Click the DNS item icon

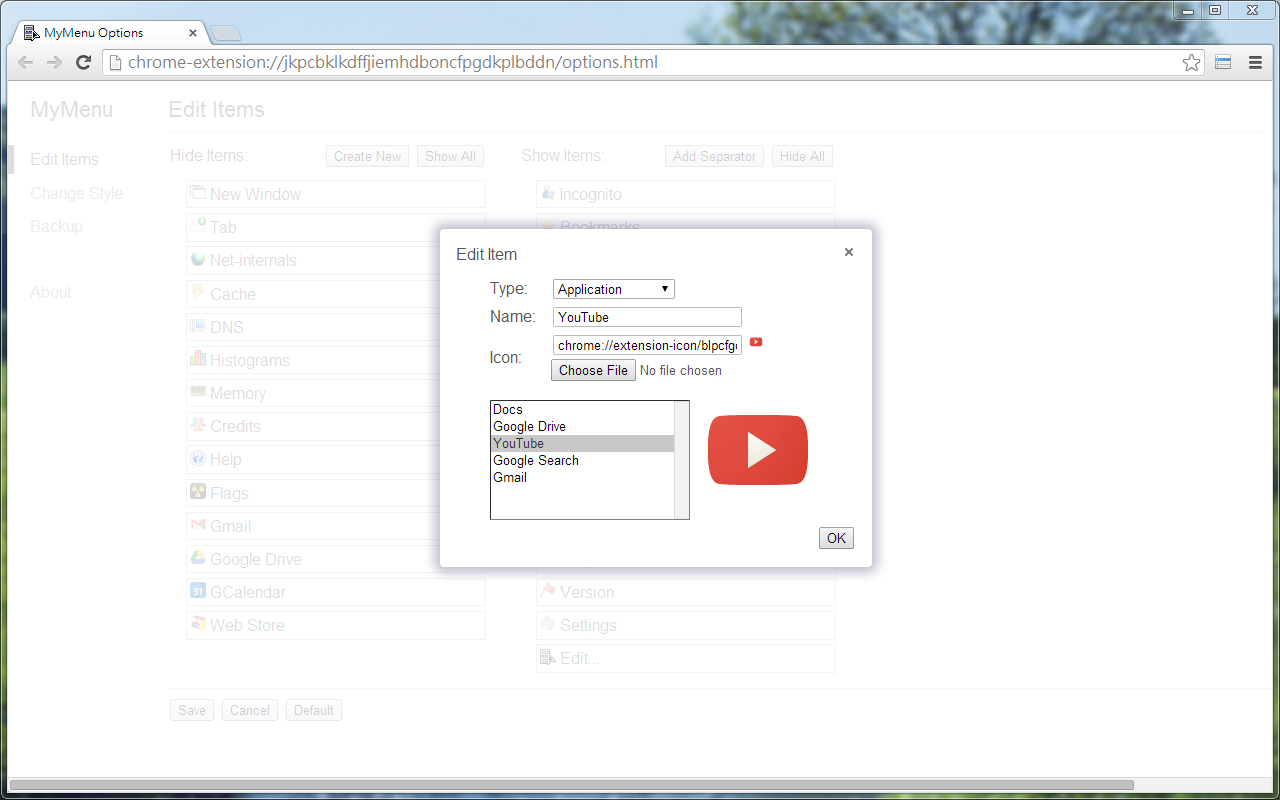198,325
